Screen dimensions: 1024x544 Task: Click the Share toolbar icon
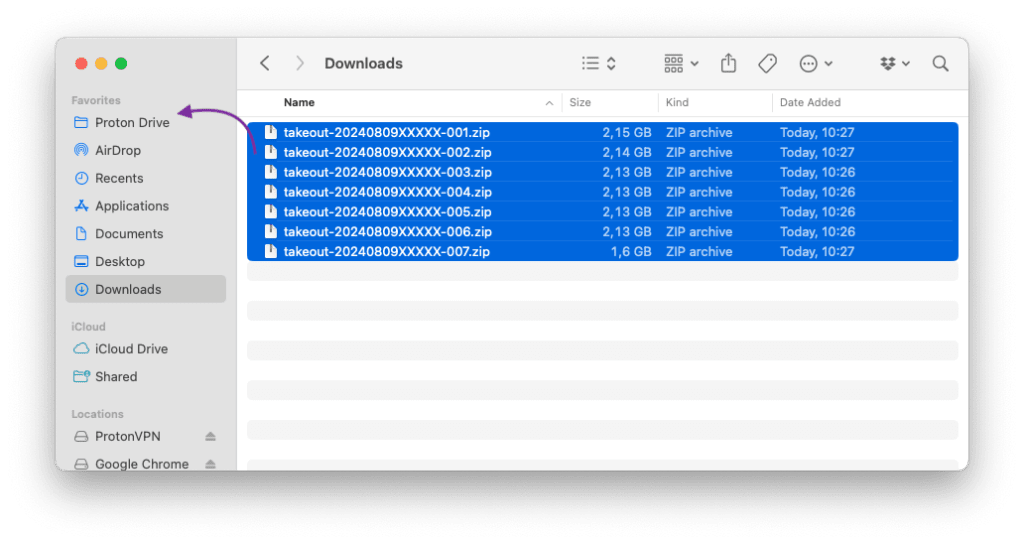coord(728,63)
